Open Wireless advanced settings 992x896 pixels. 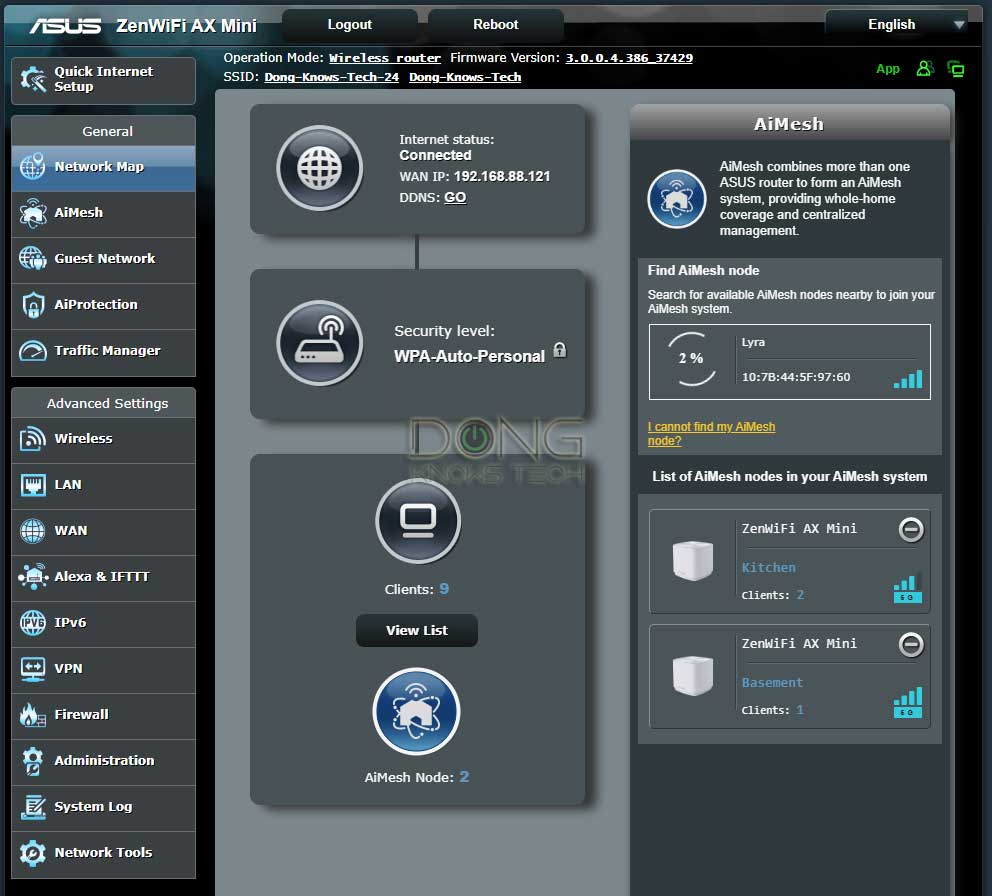click(x=103, y=439)
